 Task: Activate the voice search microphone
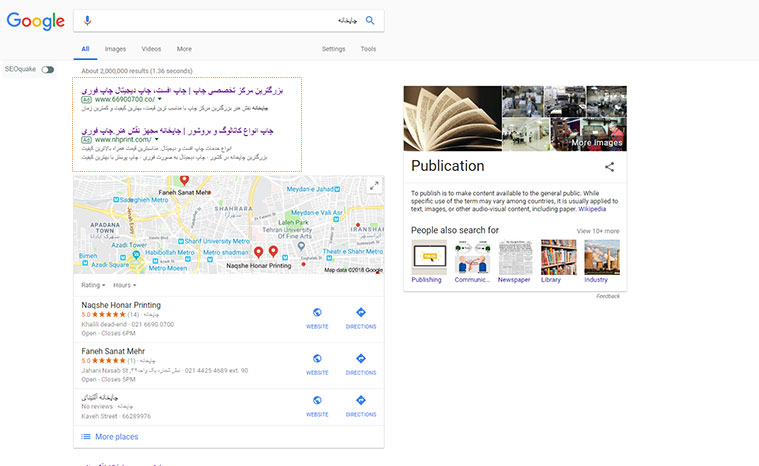point(87,20)
